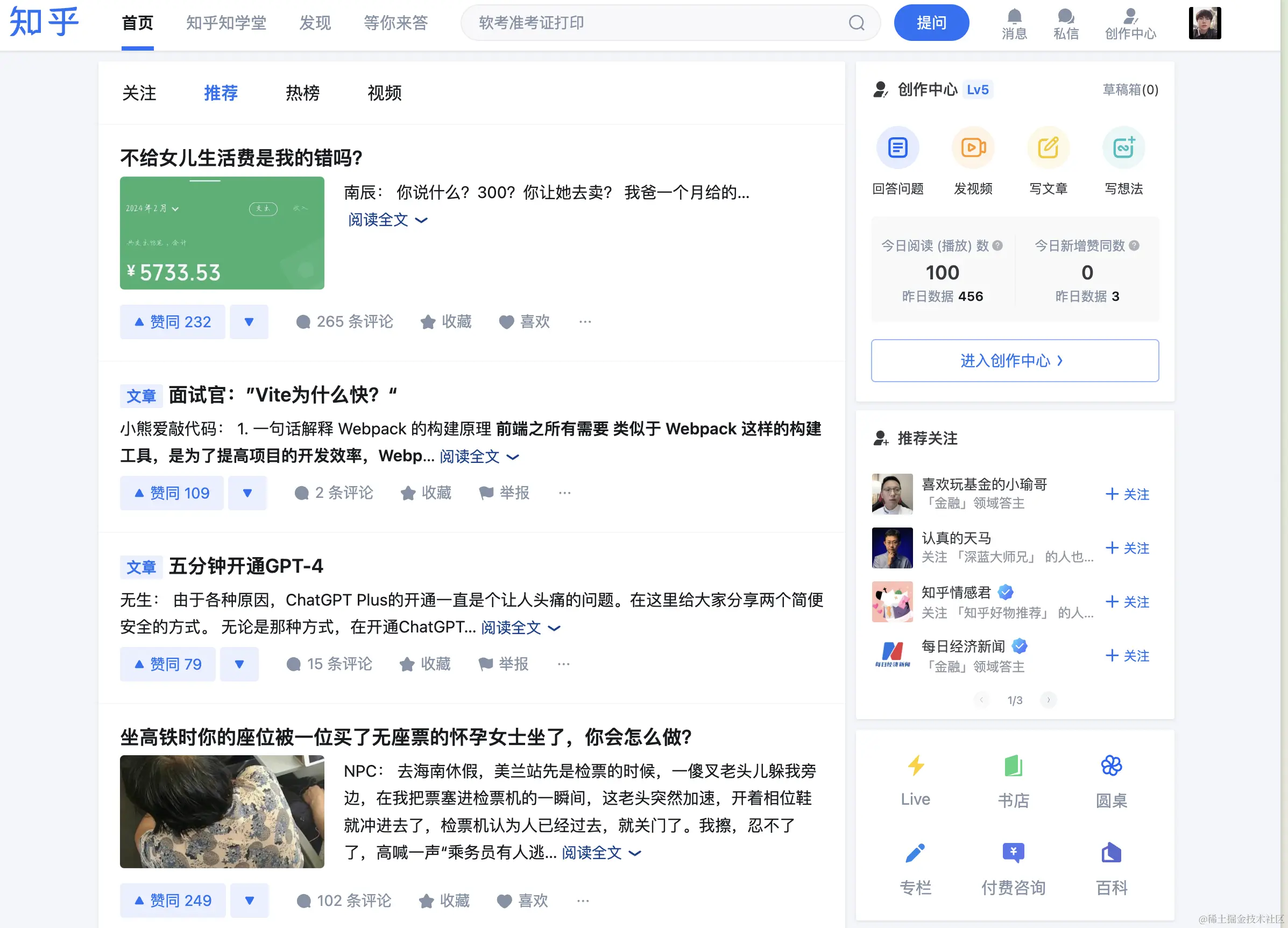Open 发现 nav item
1288x928 pixels.
315,23
